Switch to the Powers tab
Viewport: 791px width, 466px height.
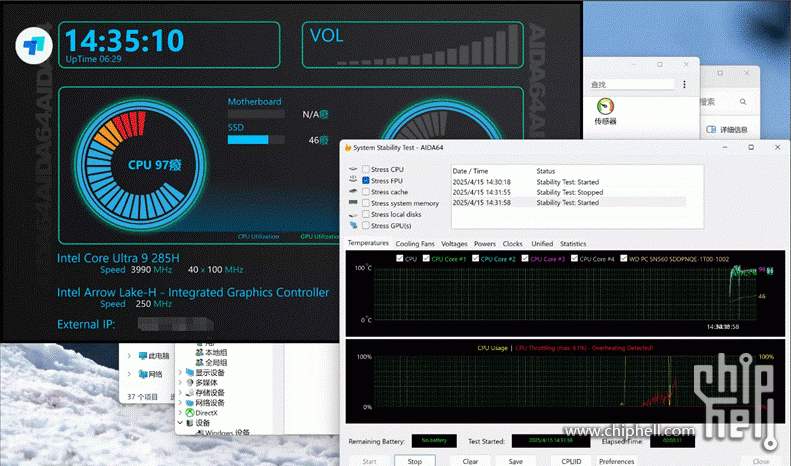point(485,244)
